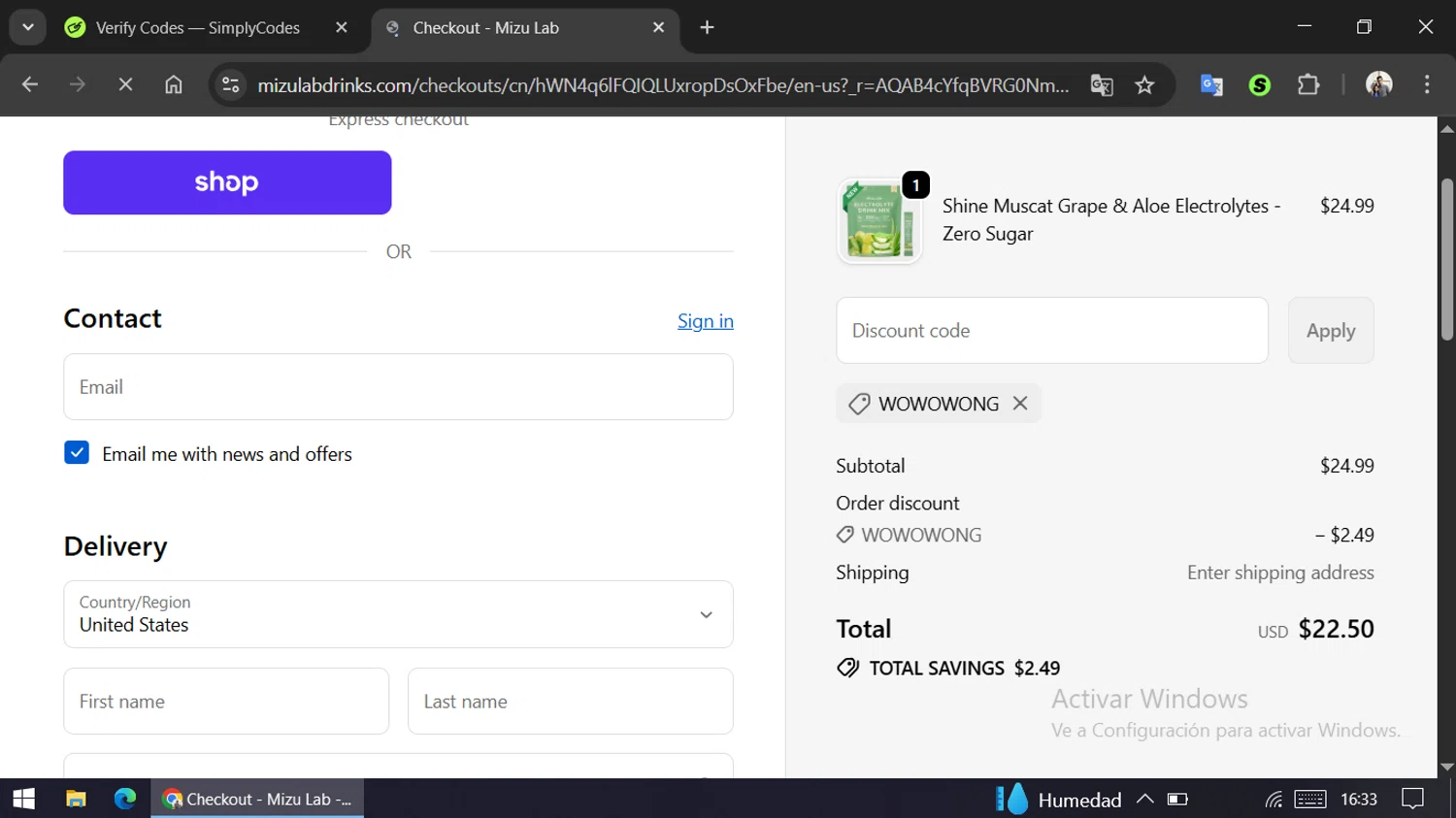Show hidden system tray icons
Screen dimensions: 1456x818
click(1145, 799)
